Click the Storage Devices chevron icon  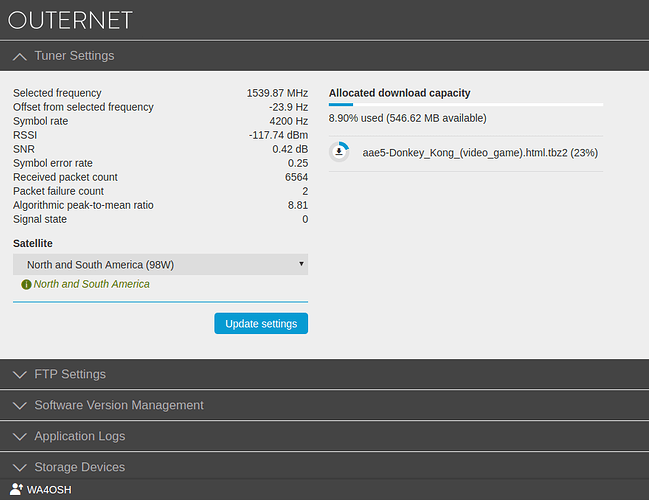(19, 468)
